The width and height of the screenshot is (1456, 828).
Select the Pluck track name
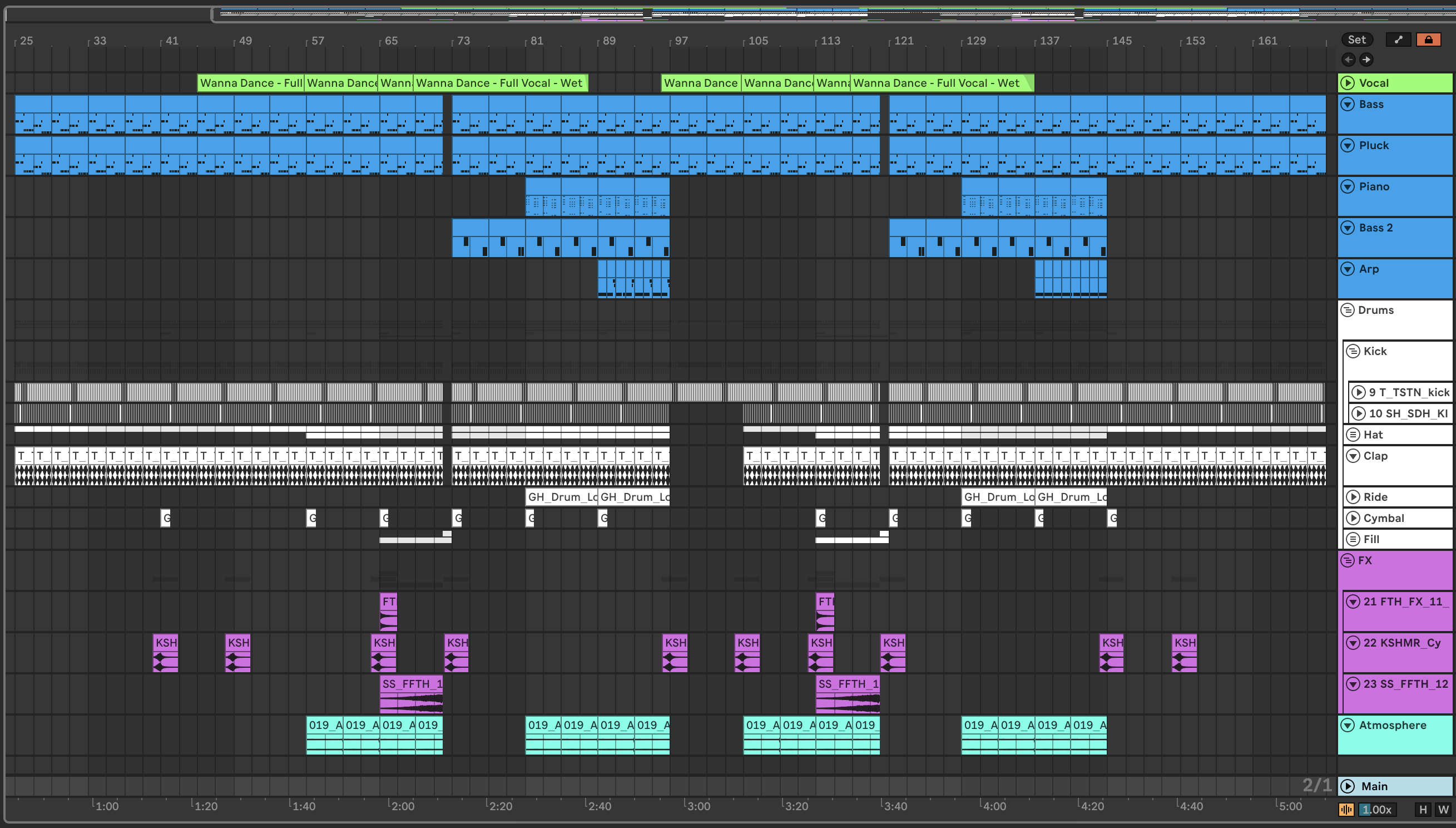pyautogui.click(x=1374, y=145)
